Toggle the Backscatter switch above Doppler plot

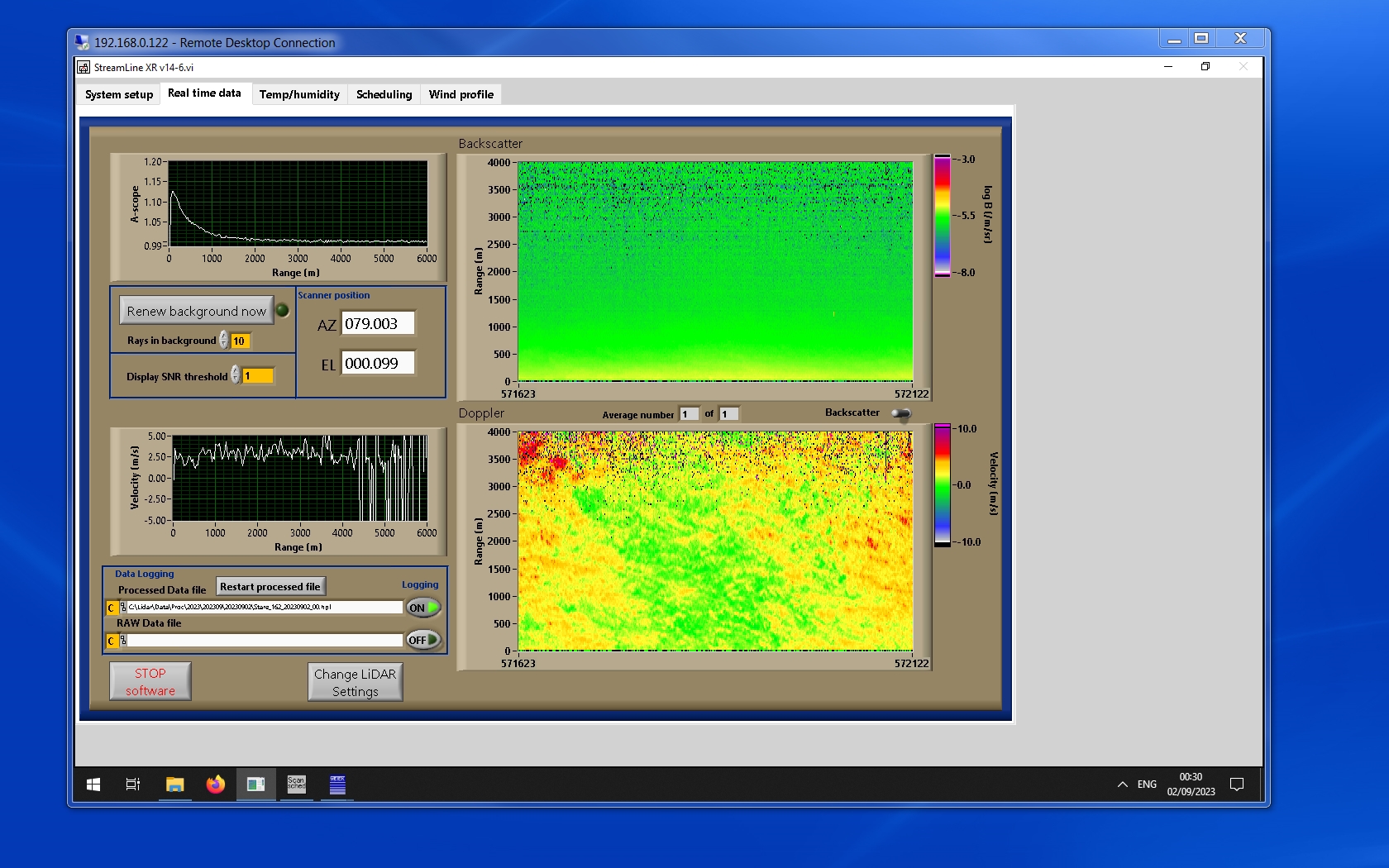point(901,413)
